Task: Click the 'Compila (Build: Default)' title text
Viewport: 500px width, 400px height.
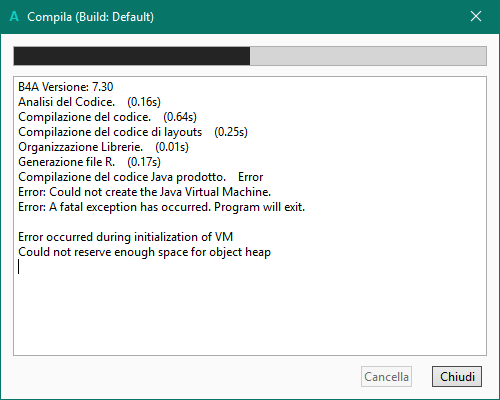Action: tap(91, 17)
